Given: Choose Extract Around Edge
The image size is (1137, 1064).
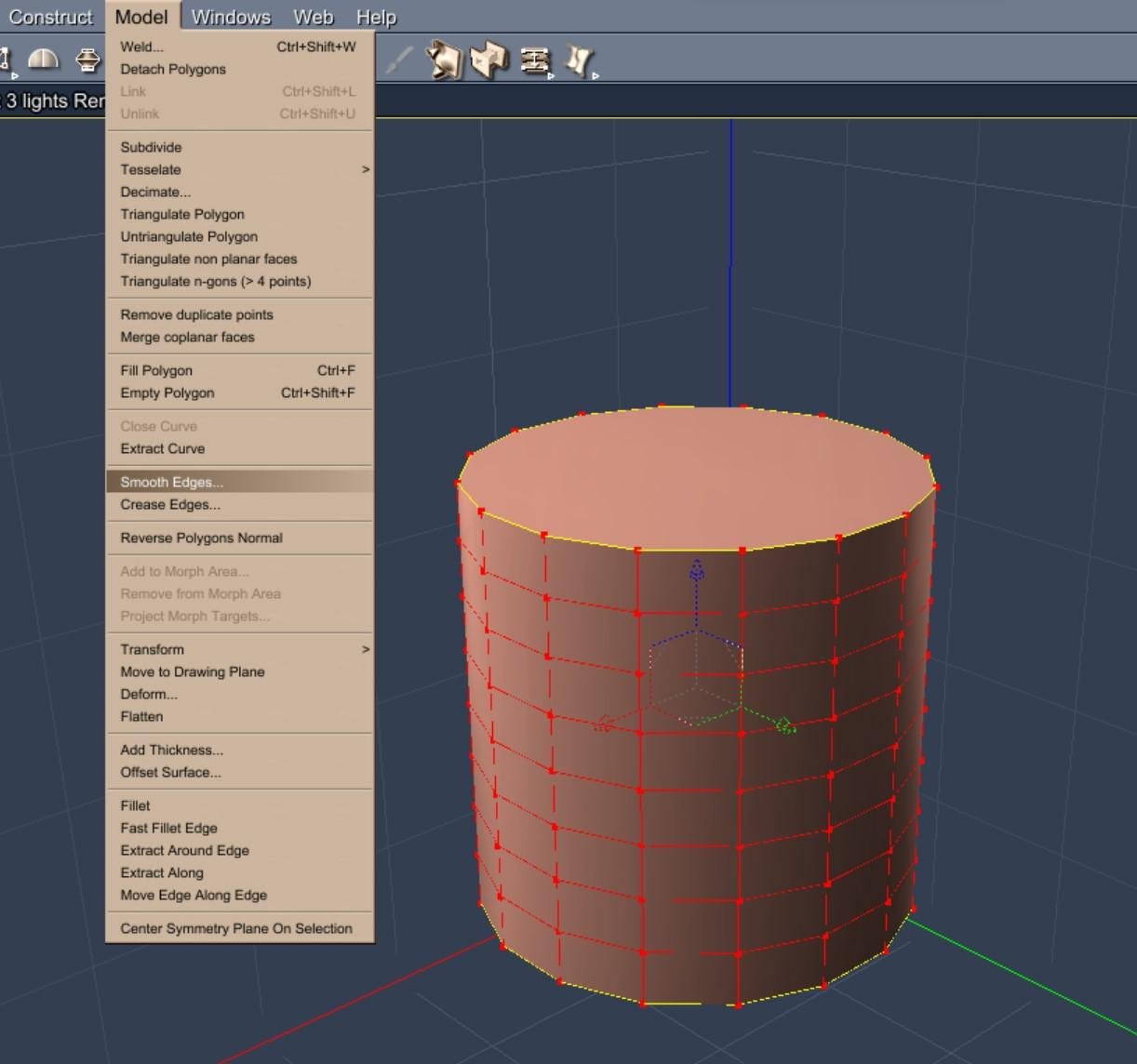Looking at the screenshot, I should [240, 850].
